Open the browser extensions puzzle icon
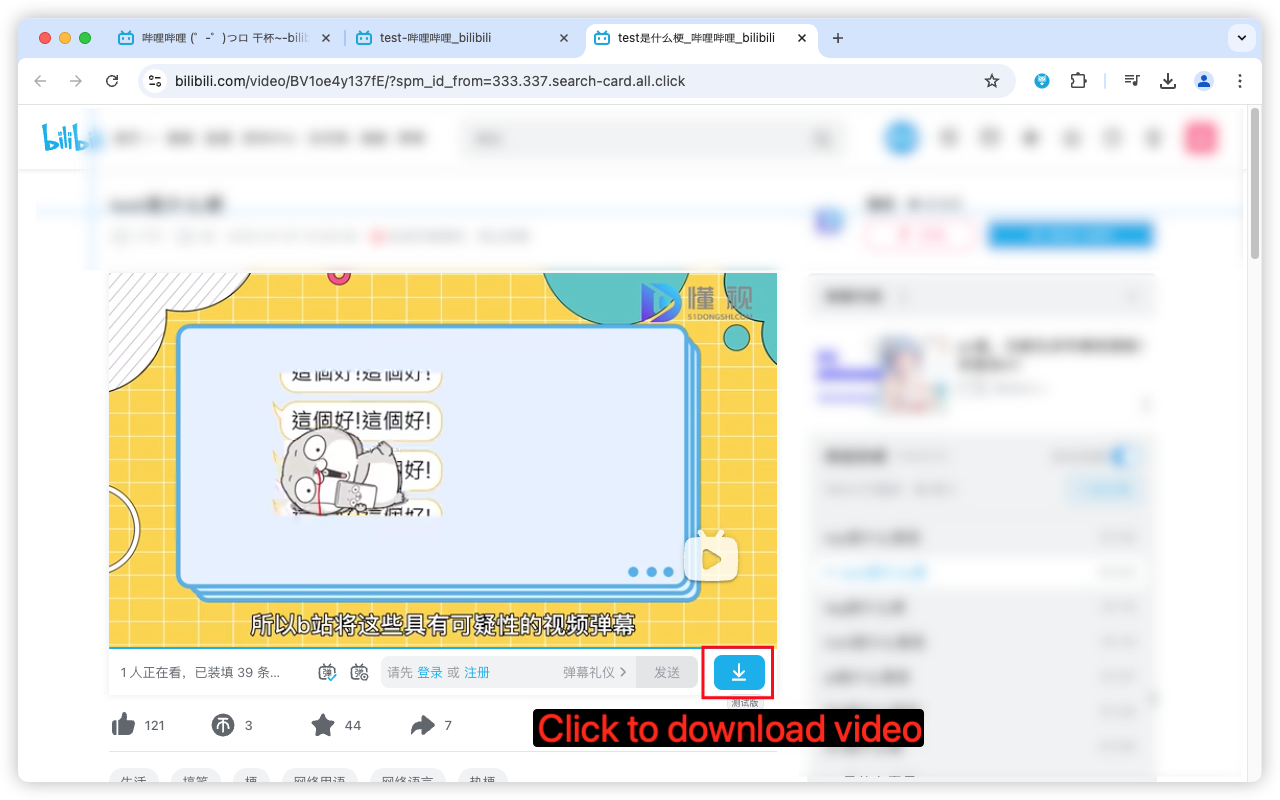 click(x=1078, y=81)
